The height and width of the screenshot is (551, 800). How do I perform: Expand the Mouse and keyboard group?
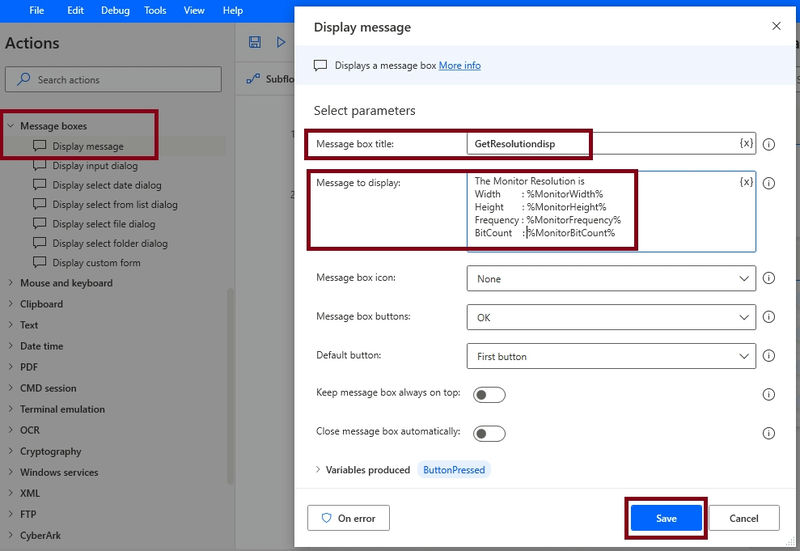pos(11,283)
